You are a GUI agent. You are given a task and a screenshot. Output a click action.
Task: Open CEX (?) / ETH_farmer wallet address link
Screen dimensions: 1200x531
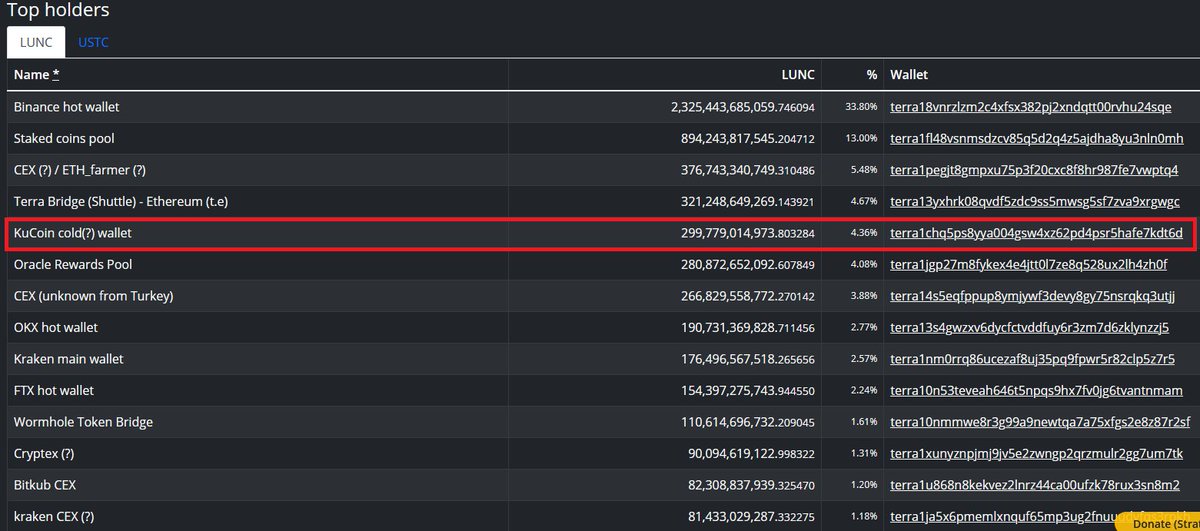(1034, 170)
